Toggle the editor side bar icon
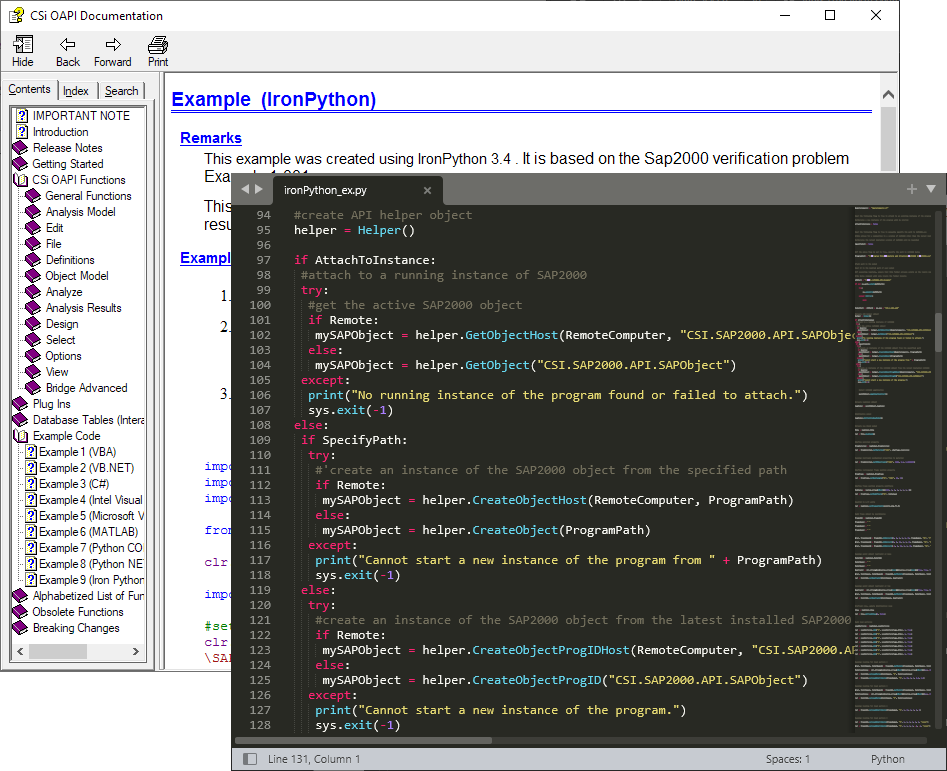The width and height of the screenshot is (947, 771). click(250, 759)
